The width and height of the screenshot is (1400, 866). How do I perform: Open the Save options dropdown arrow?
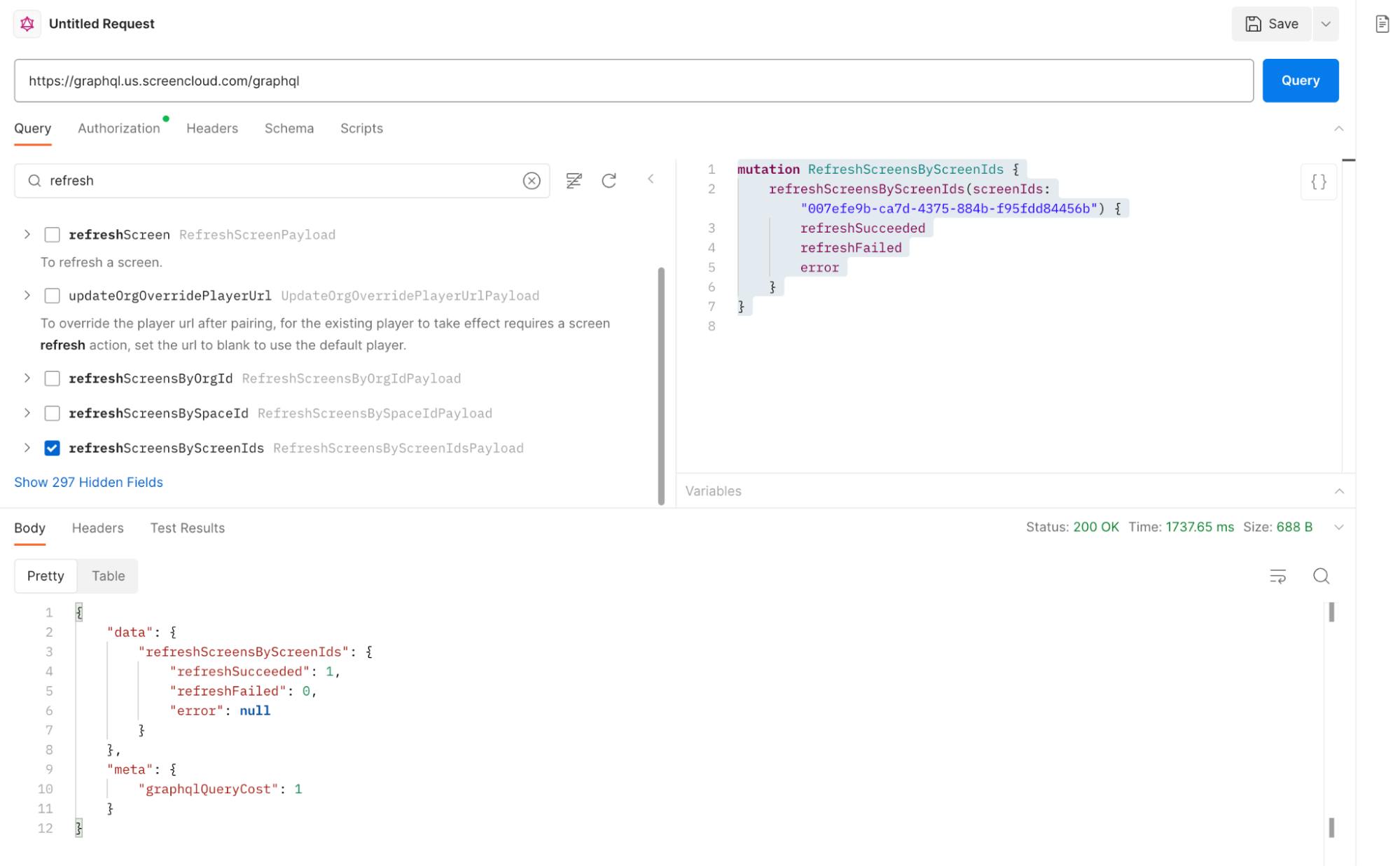coord(1326,24)
